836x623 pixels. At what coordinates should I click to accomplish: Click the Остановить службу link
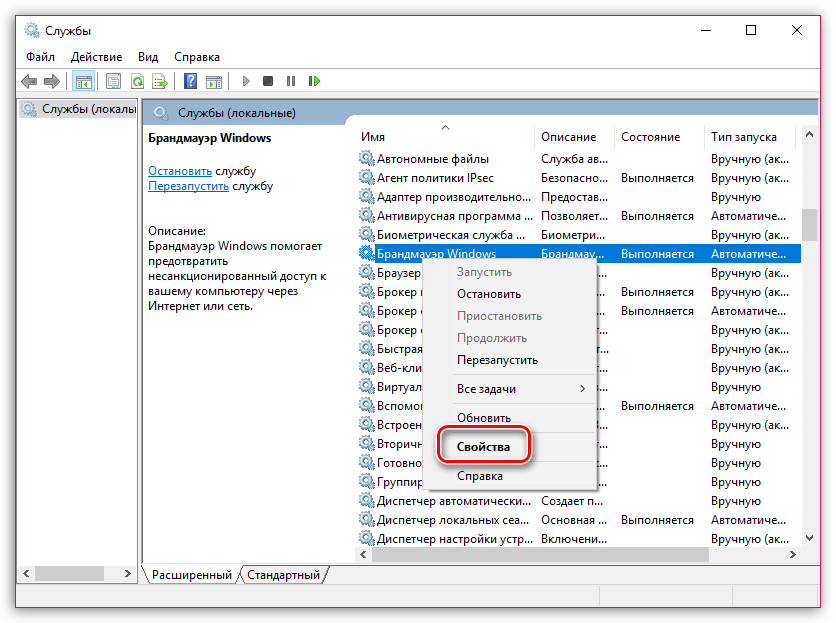click(x=180, y=171)
